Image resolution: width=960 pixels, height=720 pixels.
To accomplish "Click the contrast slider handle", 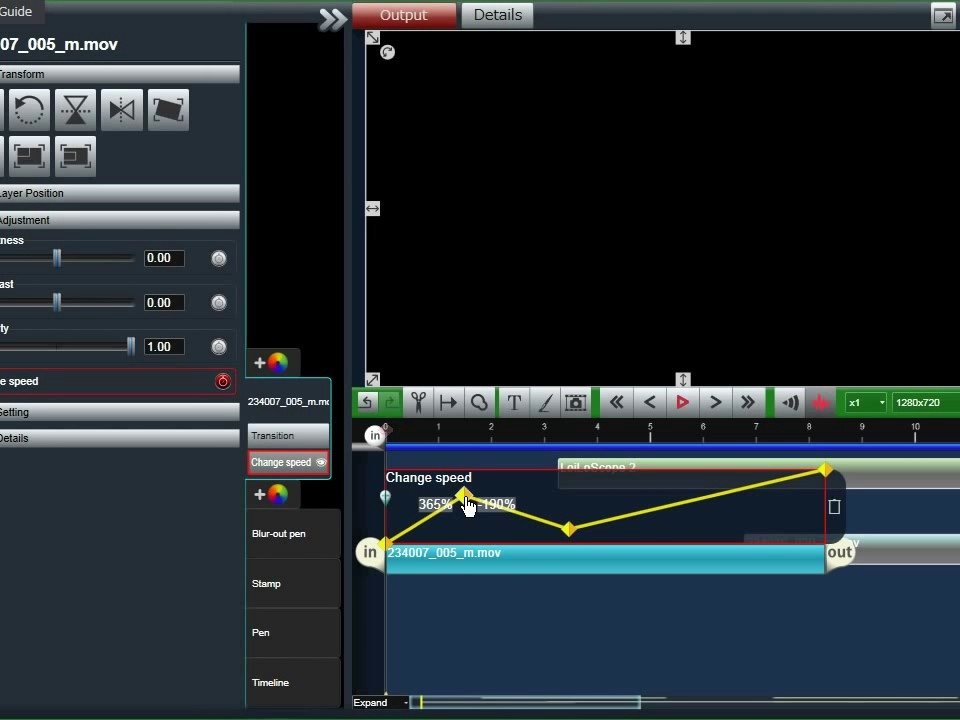I will point(57,302).
